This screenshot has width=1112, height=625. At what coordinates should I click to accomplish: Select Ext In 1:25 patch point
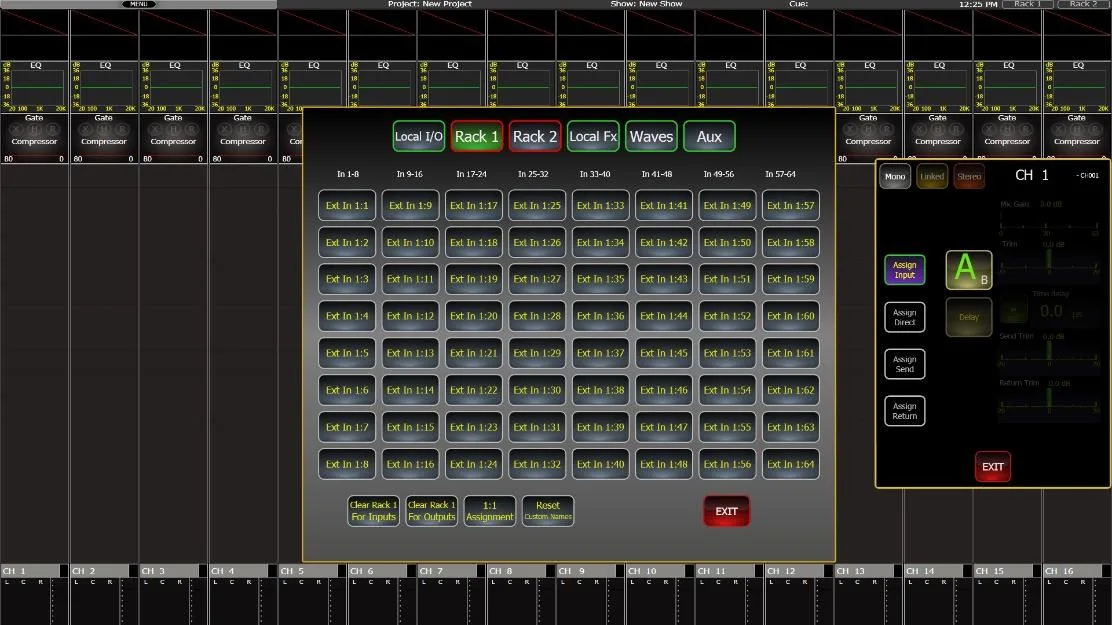click(x=537, y=206)
